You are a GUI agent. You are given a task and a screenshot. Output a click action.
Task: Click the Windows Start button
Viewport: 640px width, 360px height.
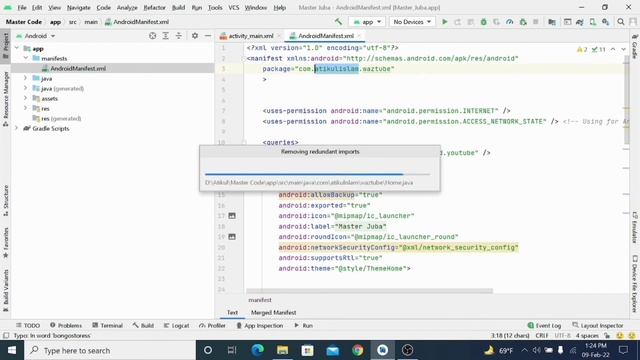12,350
